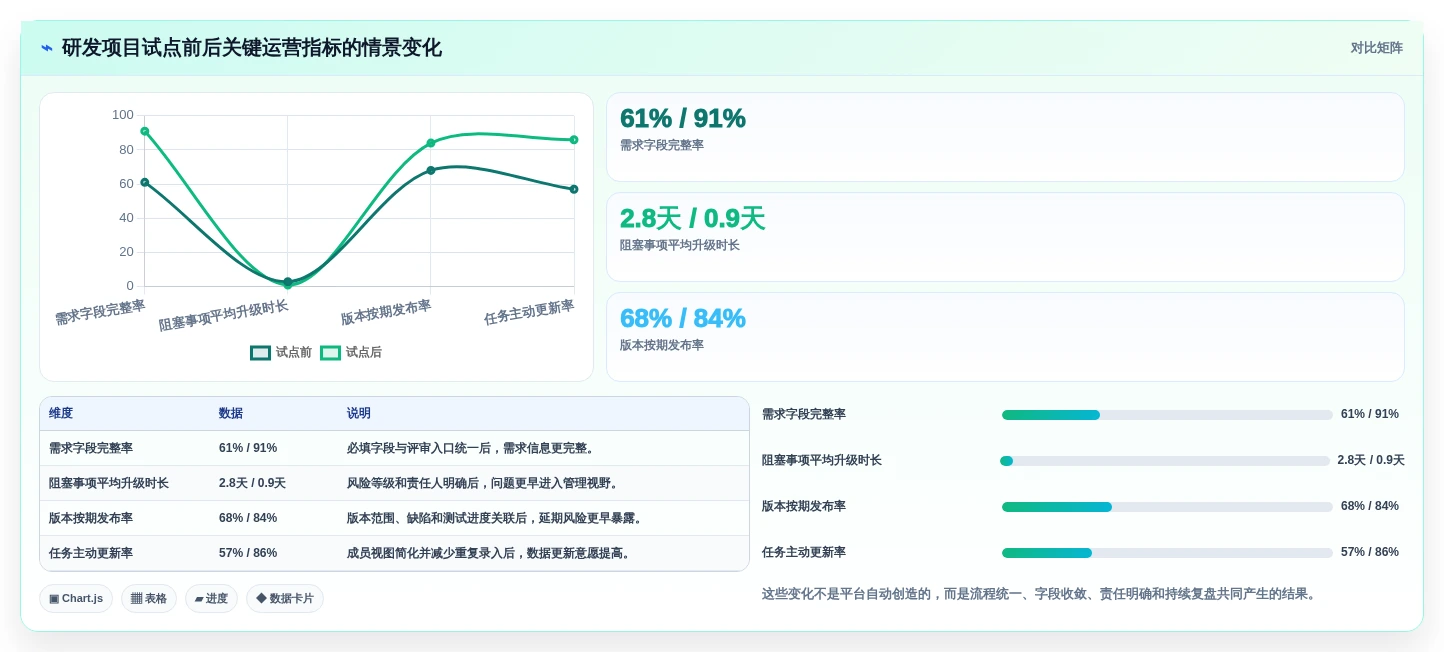Click the chart x-axis label 需求字段完整率
The image size is (1444, 652).
click(100, 312)
